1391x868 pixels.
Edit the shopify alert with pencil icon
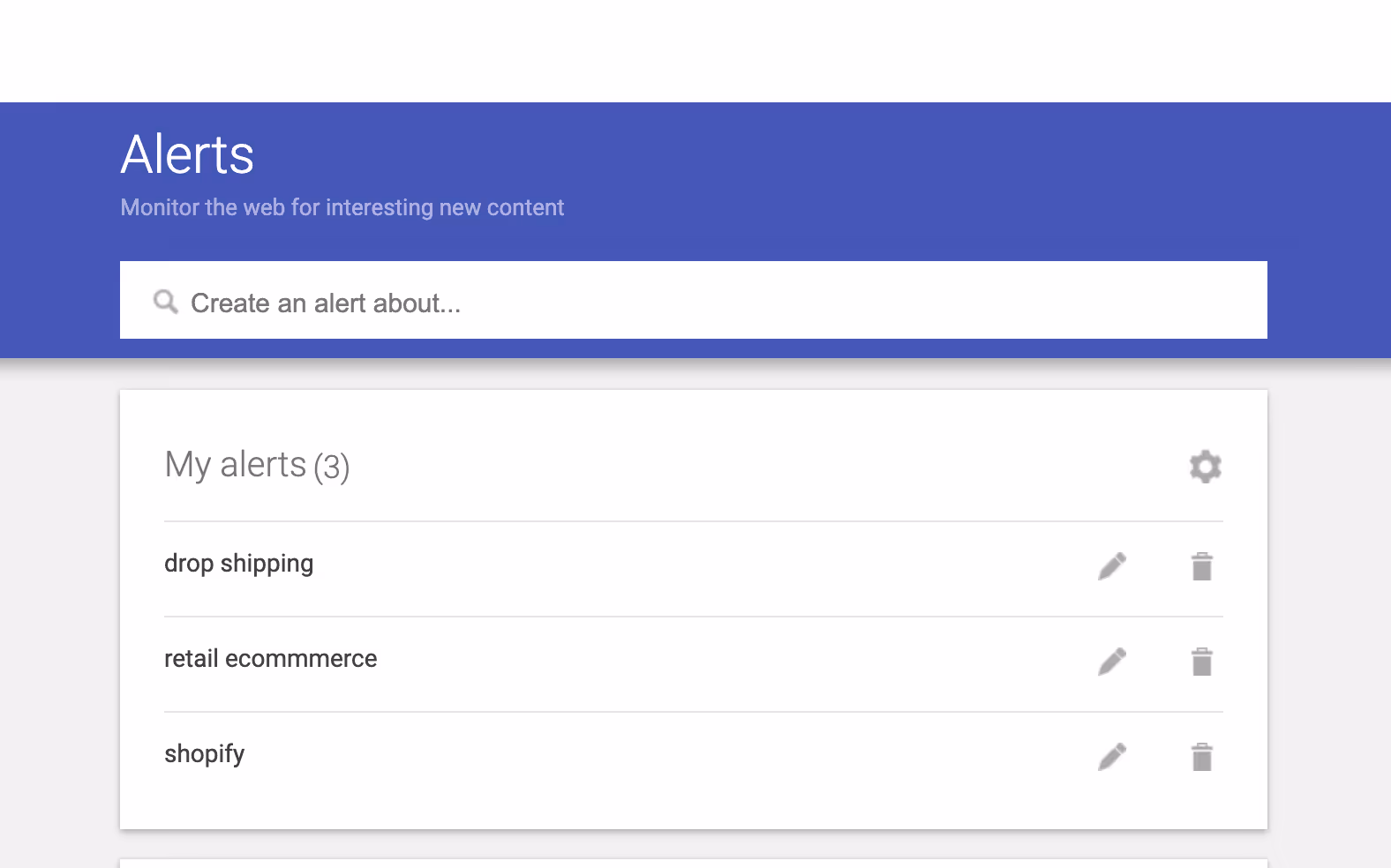(x=1112, y=755)
